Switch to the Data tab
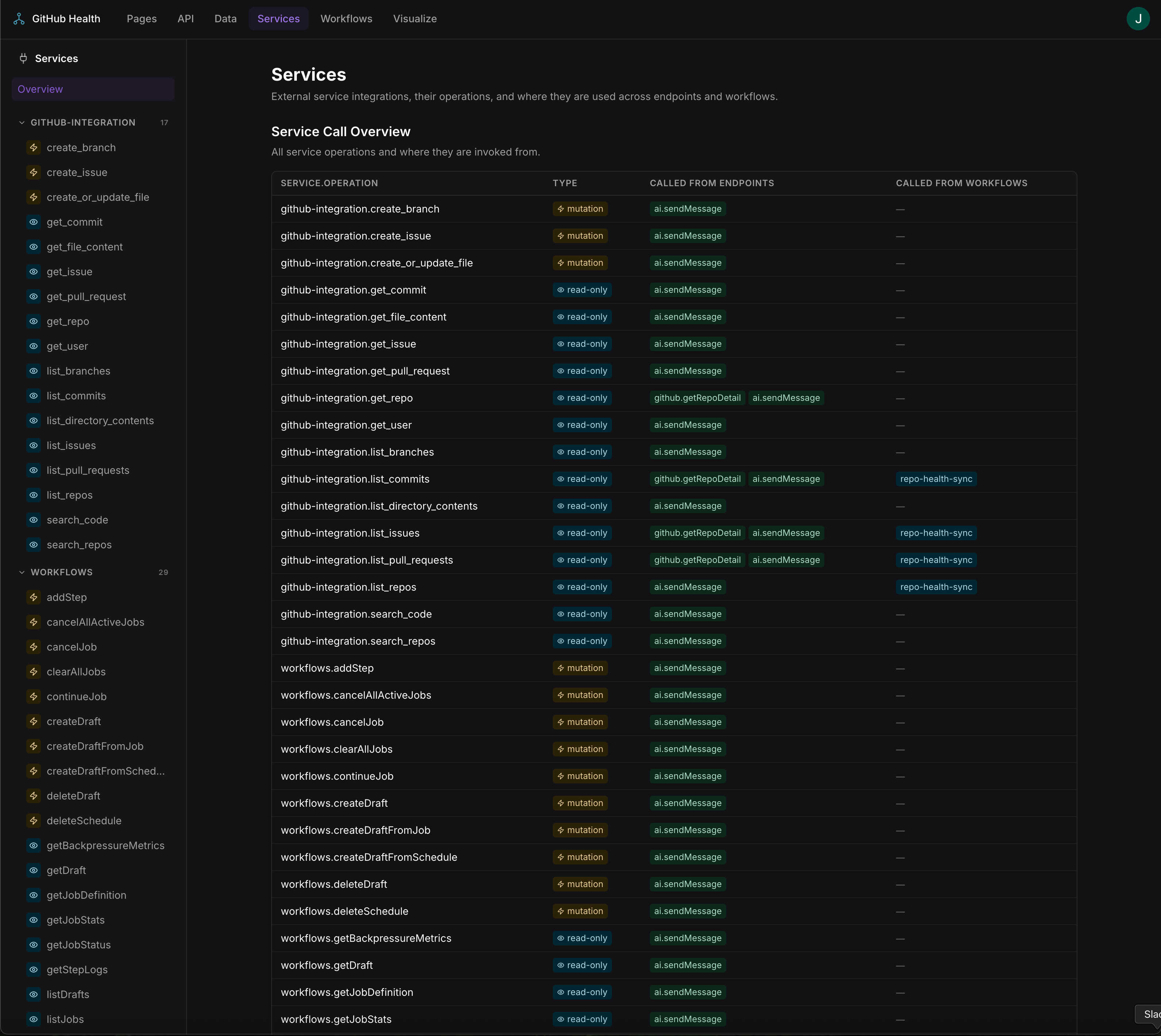 tap(226, 19)
